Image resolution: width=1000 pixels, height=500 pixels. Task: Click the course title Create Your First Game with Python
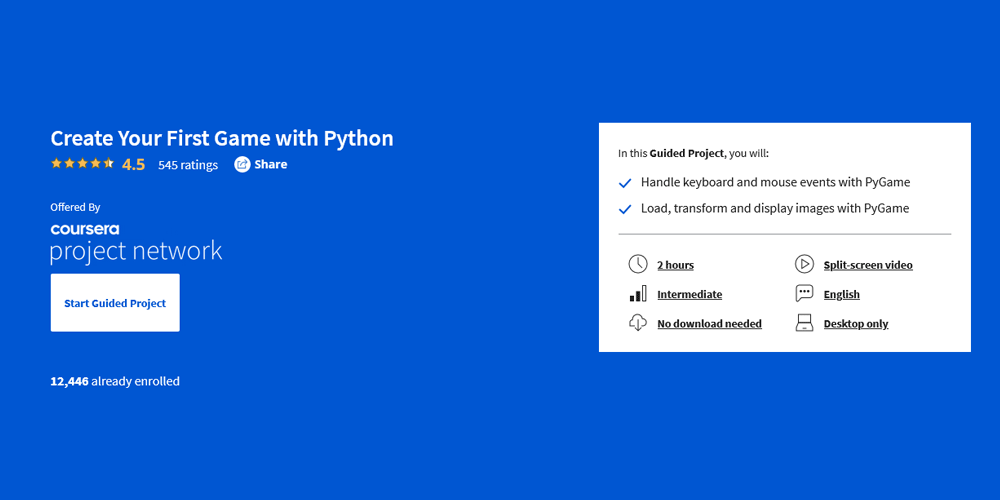click(222, 138)
